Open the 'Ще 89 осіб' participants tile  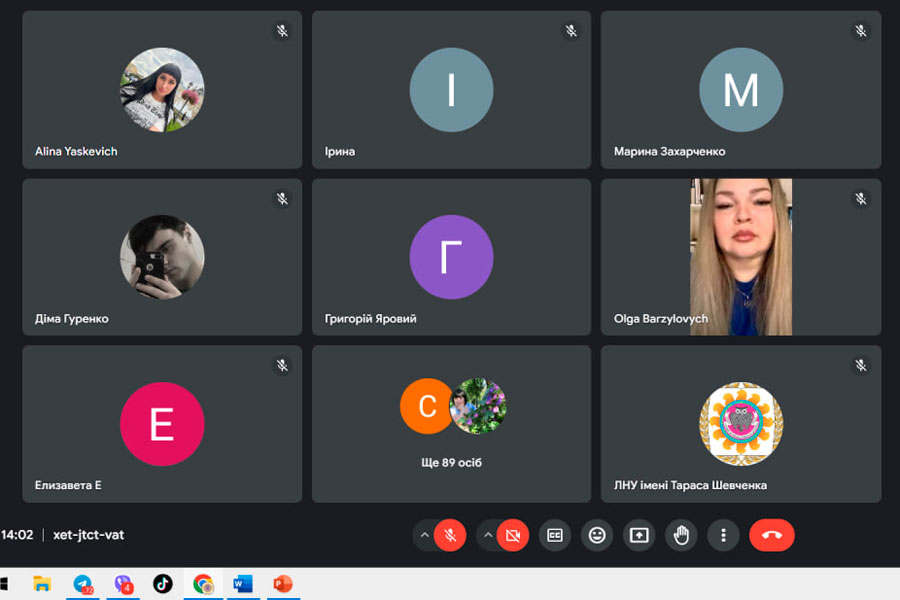click(x=451, y=424)
